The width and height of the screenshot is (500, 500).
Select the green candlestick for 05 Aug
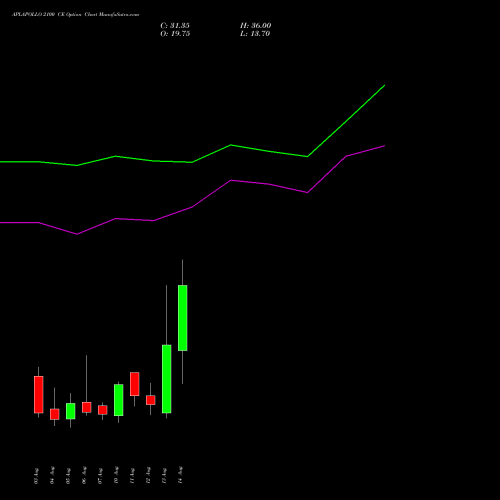pyautogui.click(x=71, y=411)
